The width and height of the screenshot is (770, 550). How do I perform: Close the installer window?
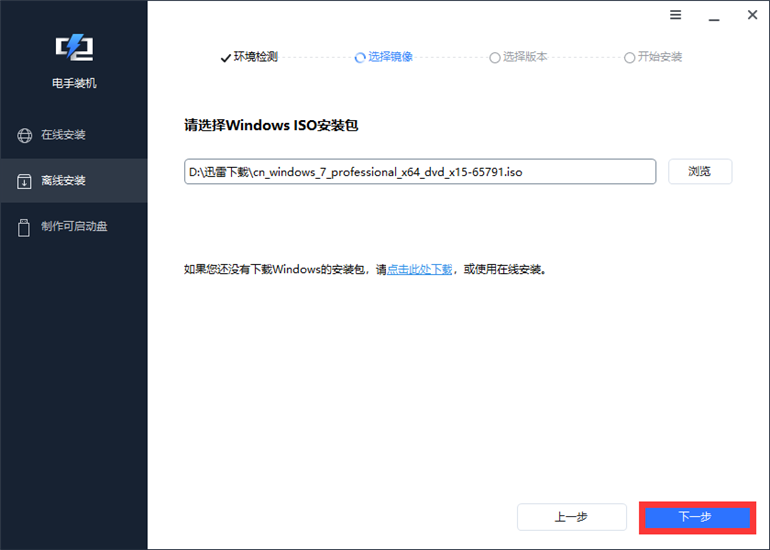pyautogui.click(x=752, y=15)
